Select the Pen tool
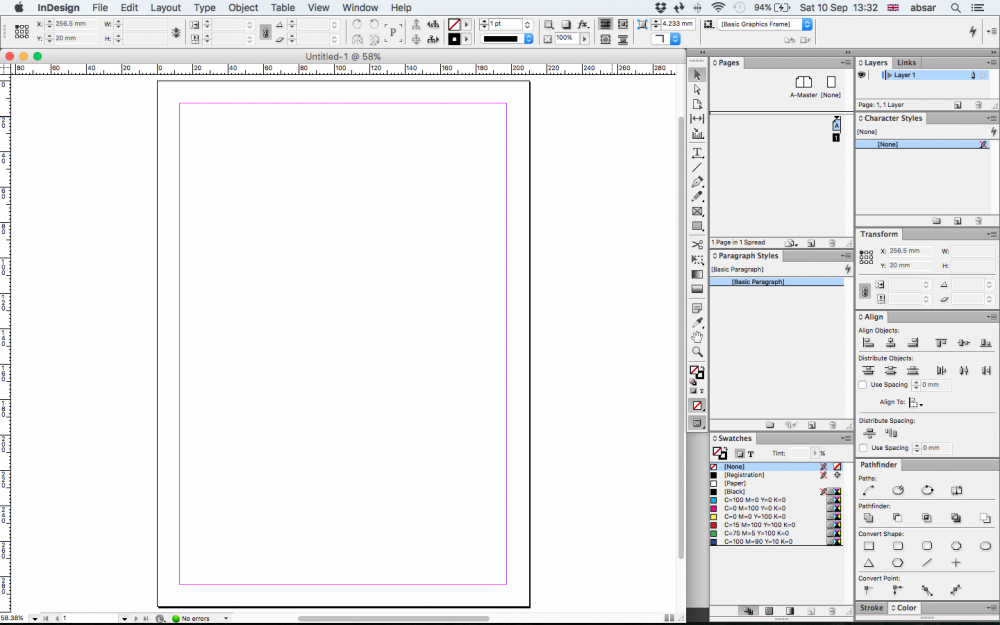 [x=697, y=184]
